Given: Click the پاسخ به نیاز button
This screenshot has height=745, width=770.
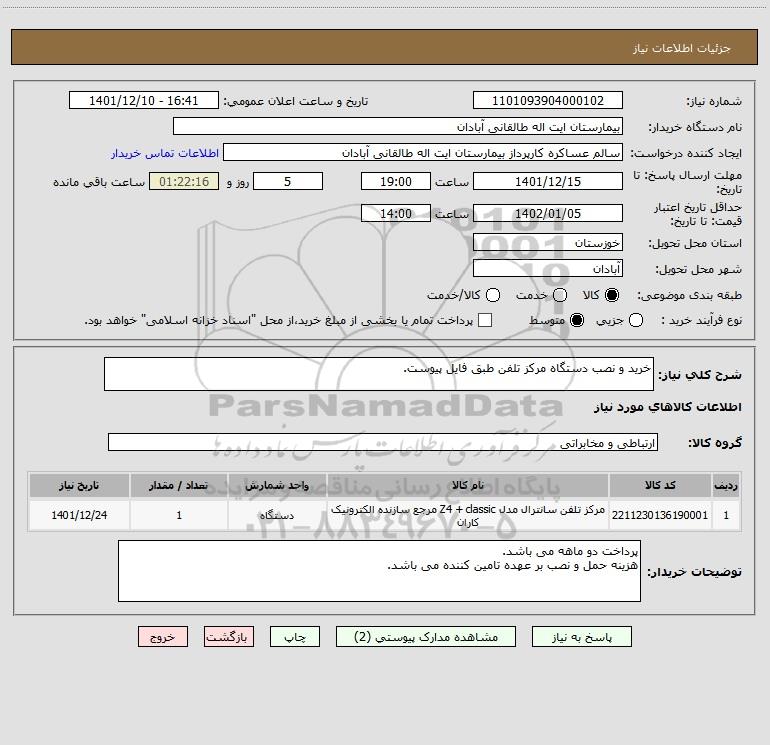Looking at the screenshot, I should (581, 637).
